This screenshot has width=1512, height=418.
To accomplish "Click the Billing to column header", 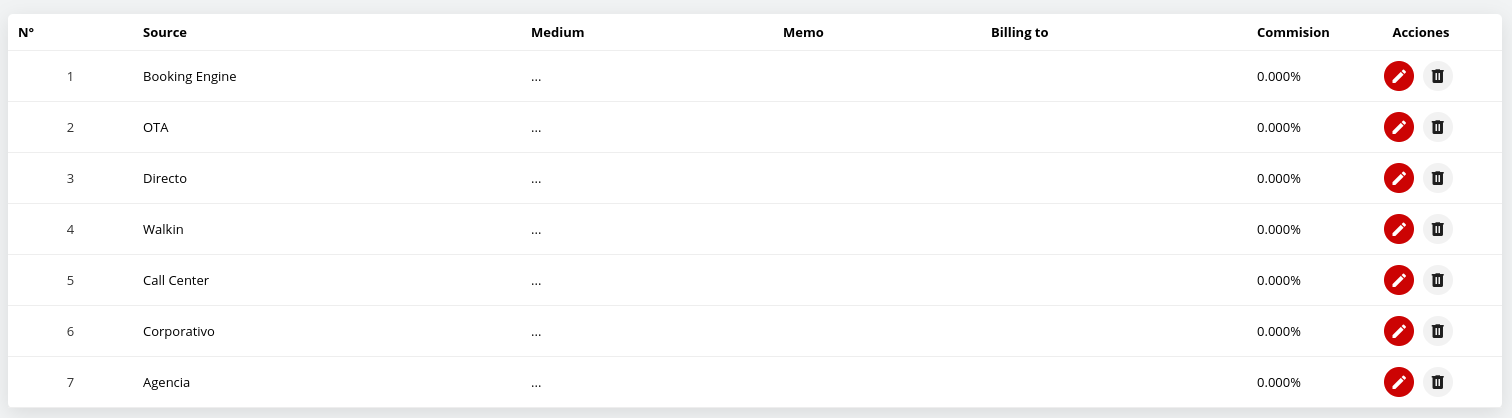I will 1019,32.
